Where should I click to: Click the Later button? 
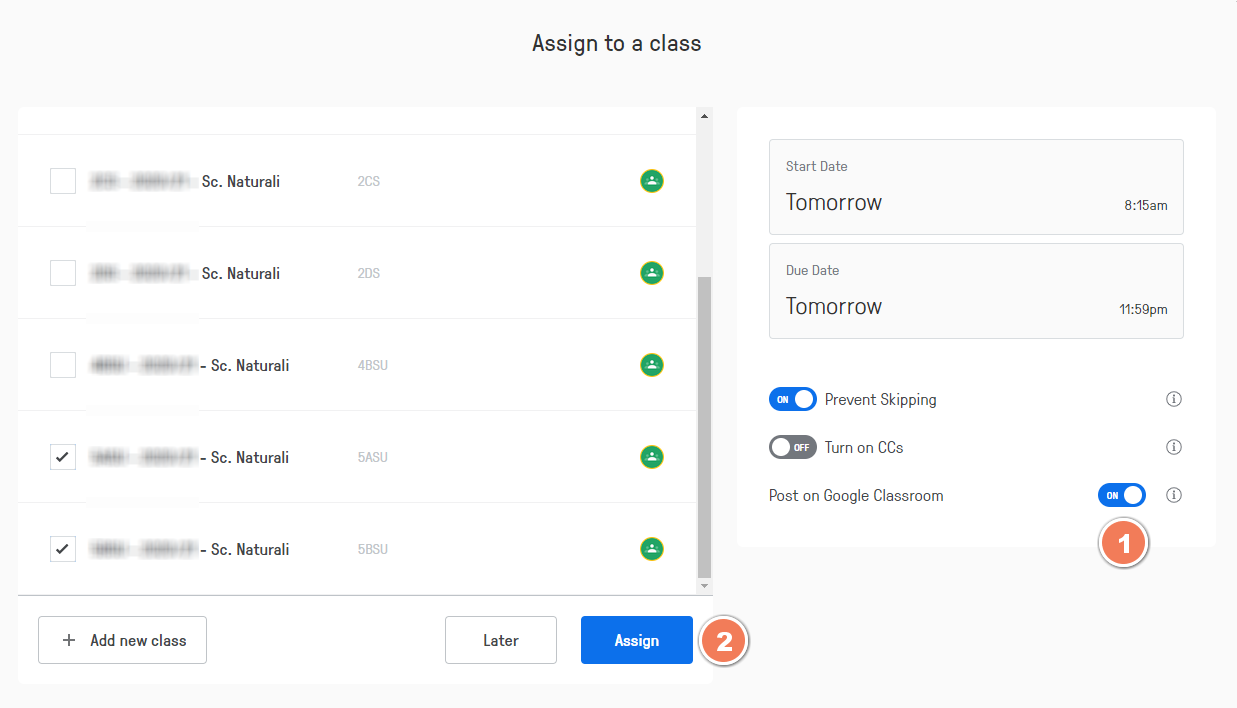pos(501,640)
